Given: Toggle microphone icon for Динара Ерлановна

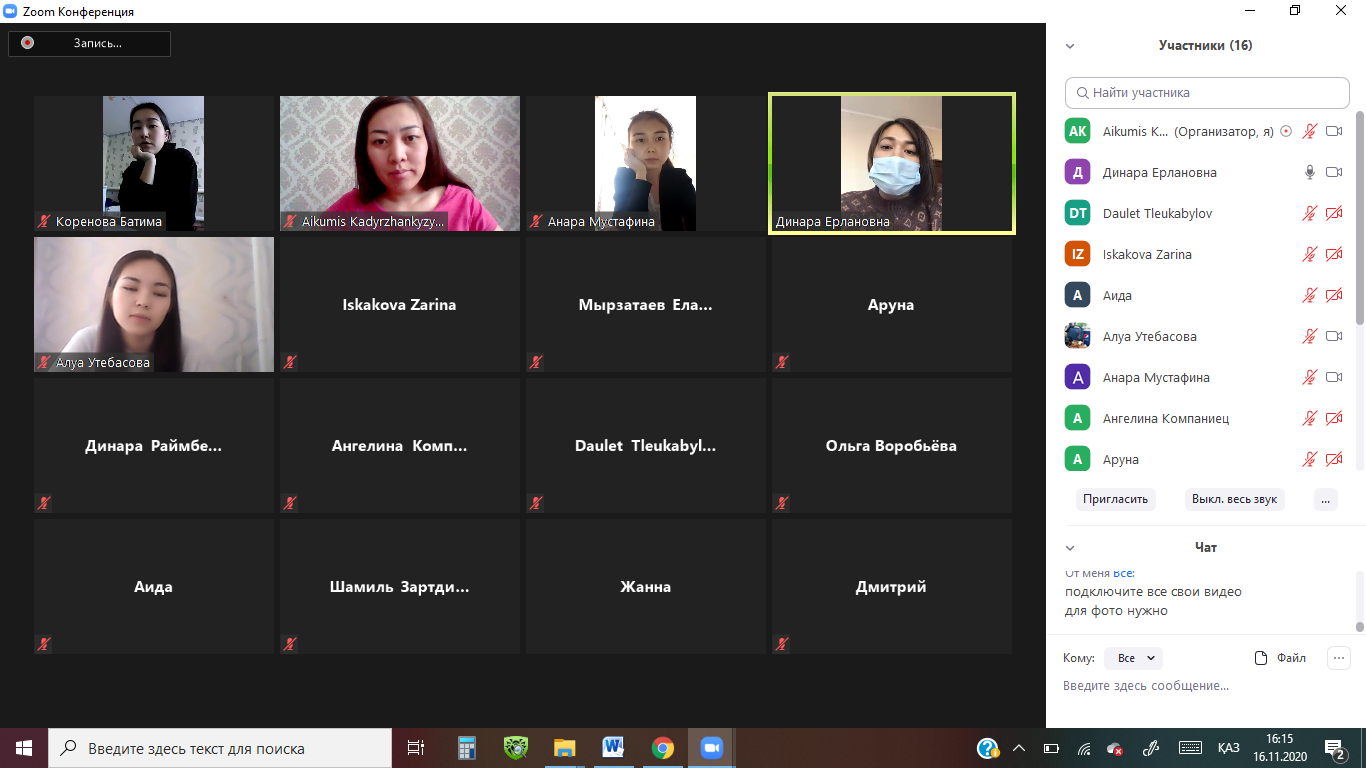Looking at the screenshot, I should [1309, 172].
